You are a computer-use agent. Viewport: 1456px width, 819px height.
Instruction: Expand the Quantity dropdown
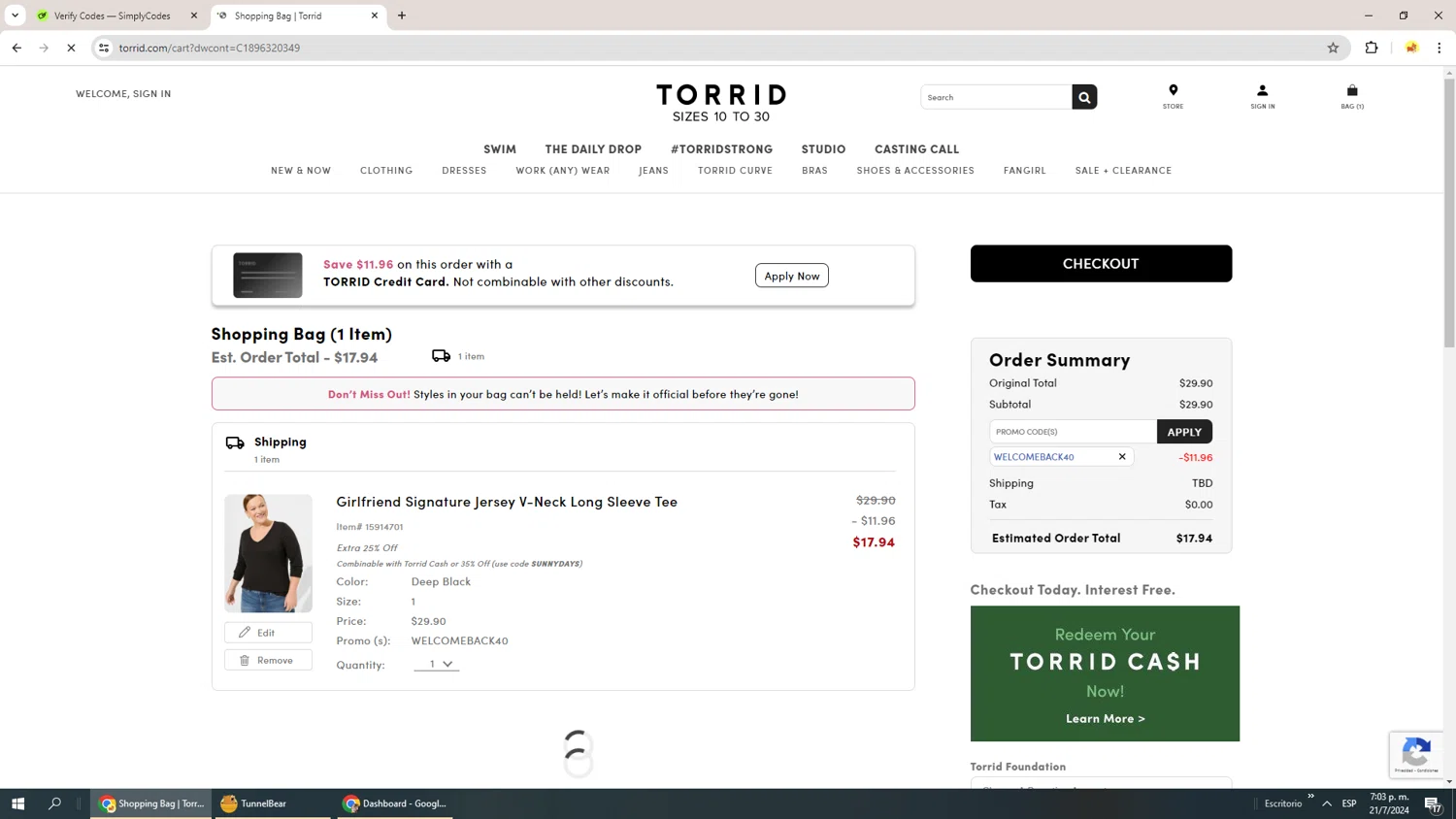pos(437,665)
